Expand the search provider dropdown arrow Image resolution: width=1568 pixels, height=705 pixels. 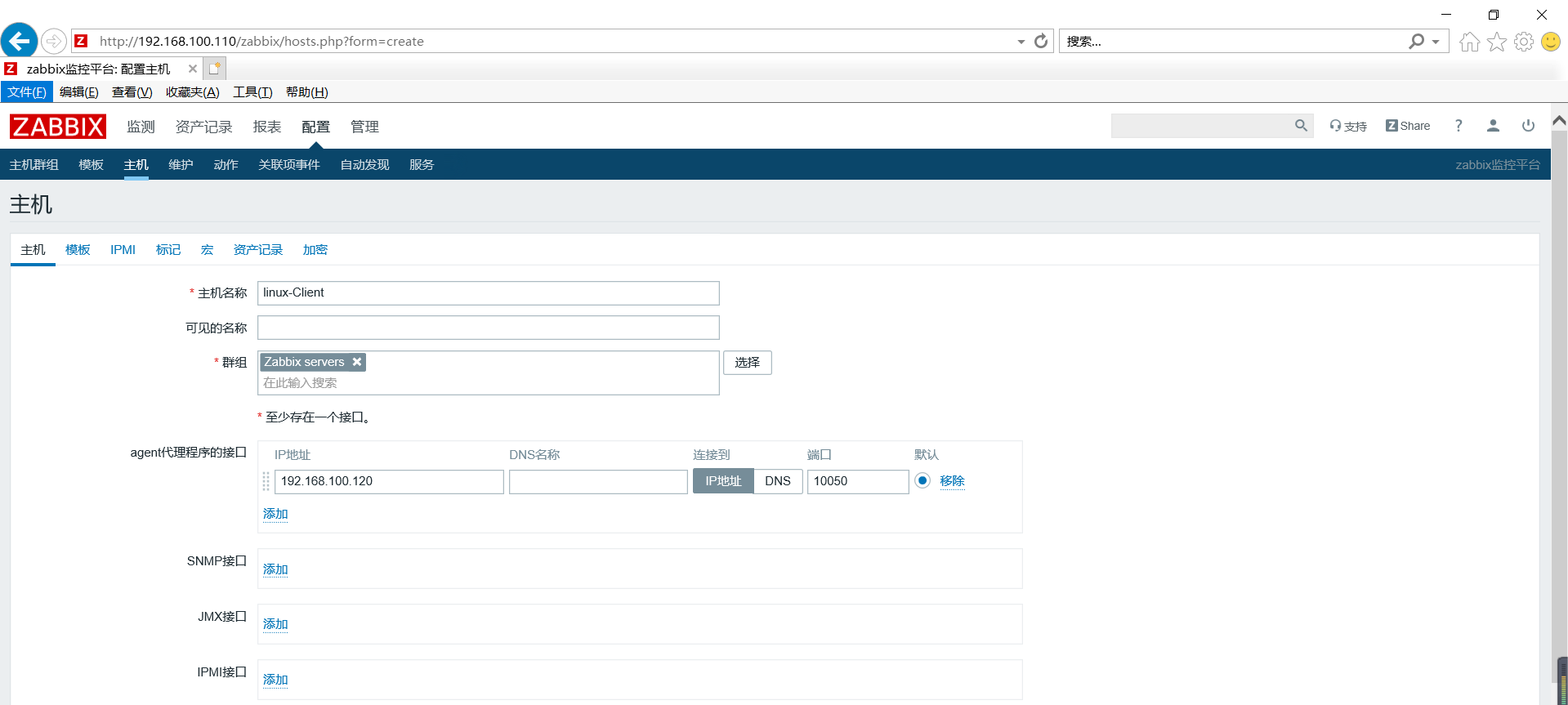(x=1436, y=42)
